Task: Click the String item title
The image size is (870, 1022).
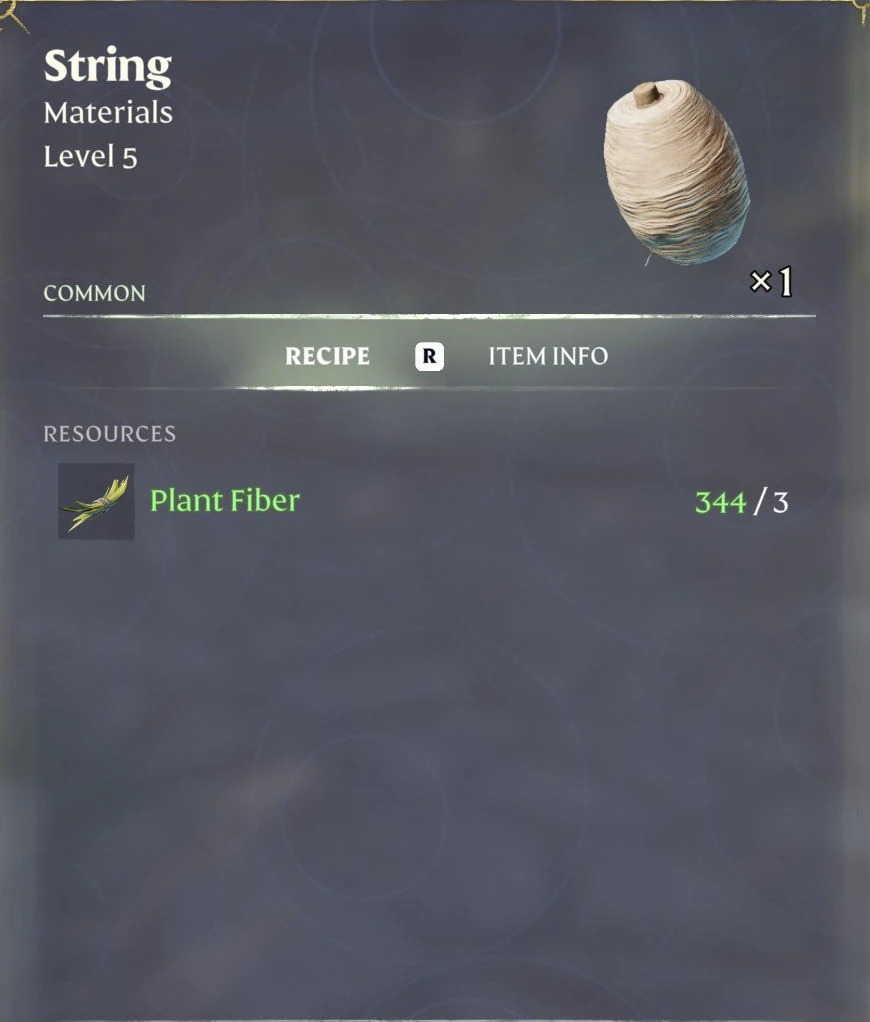Action: coord(108,67)
